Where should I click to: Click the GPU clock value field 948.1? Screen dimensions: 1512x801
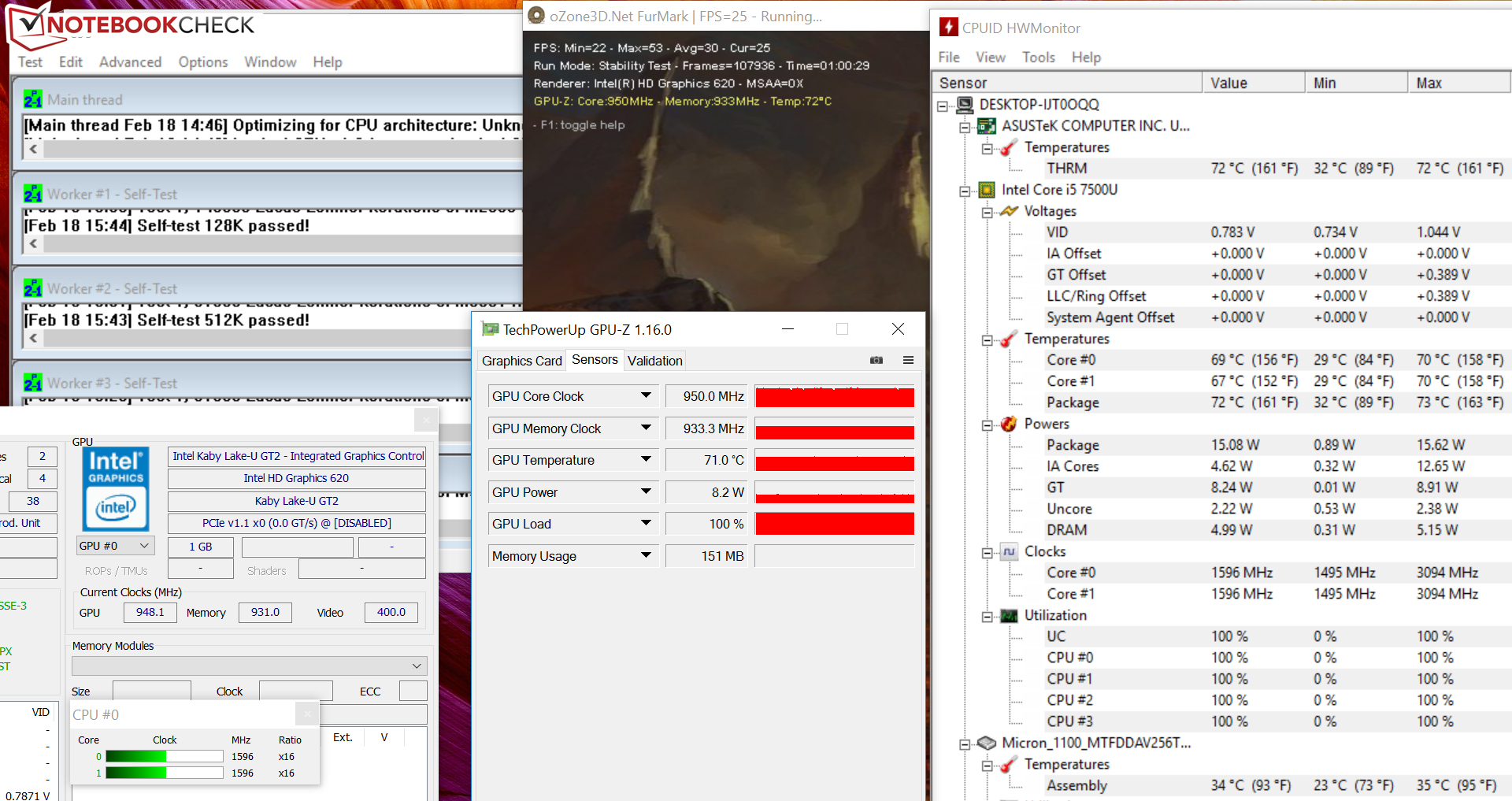150,612
